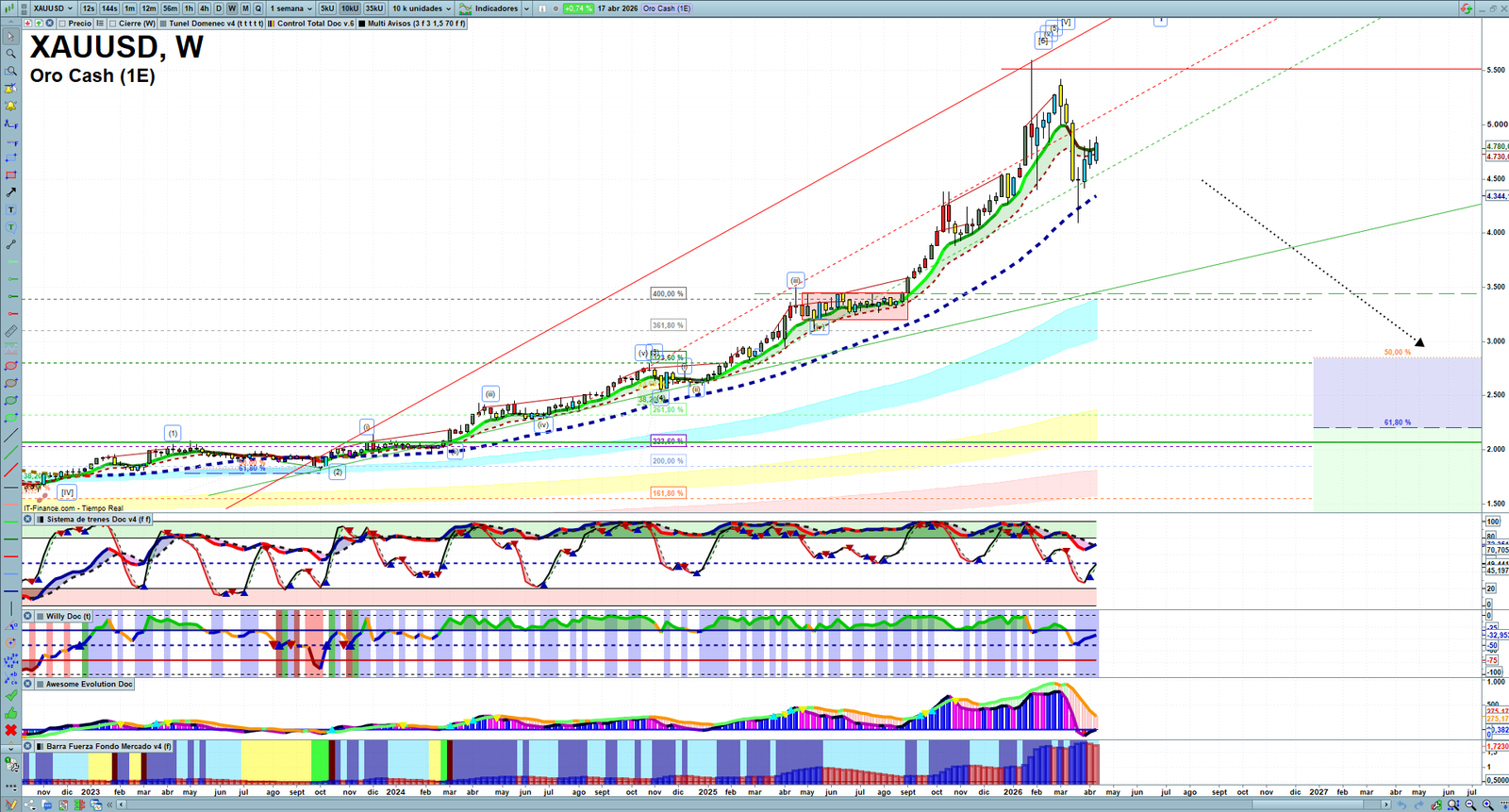
Task: Select the text T tool
Action: point(10,209)
